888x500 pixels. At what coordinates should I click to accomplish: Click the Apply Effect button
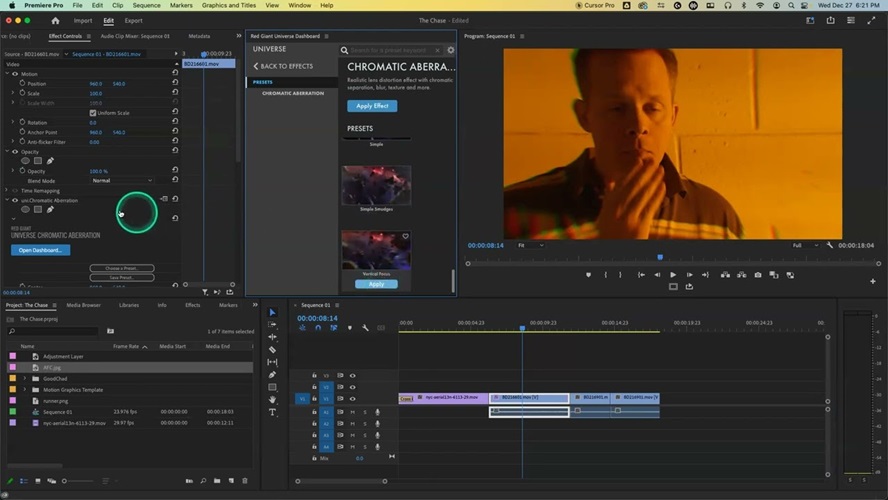click(372, 106)
